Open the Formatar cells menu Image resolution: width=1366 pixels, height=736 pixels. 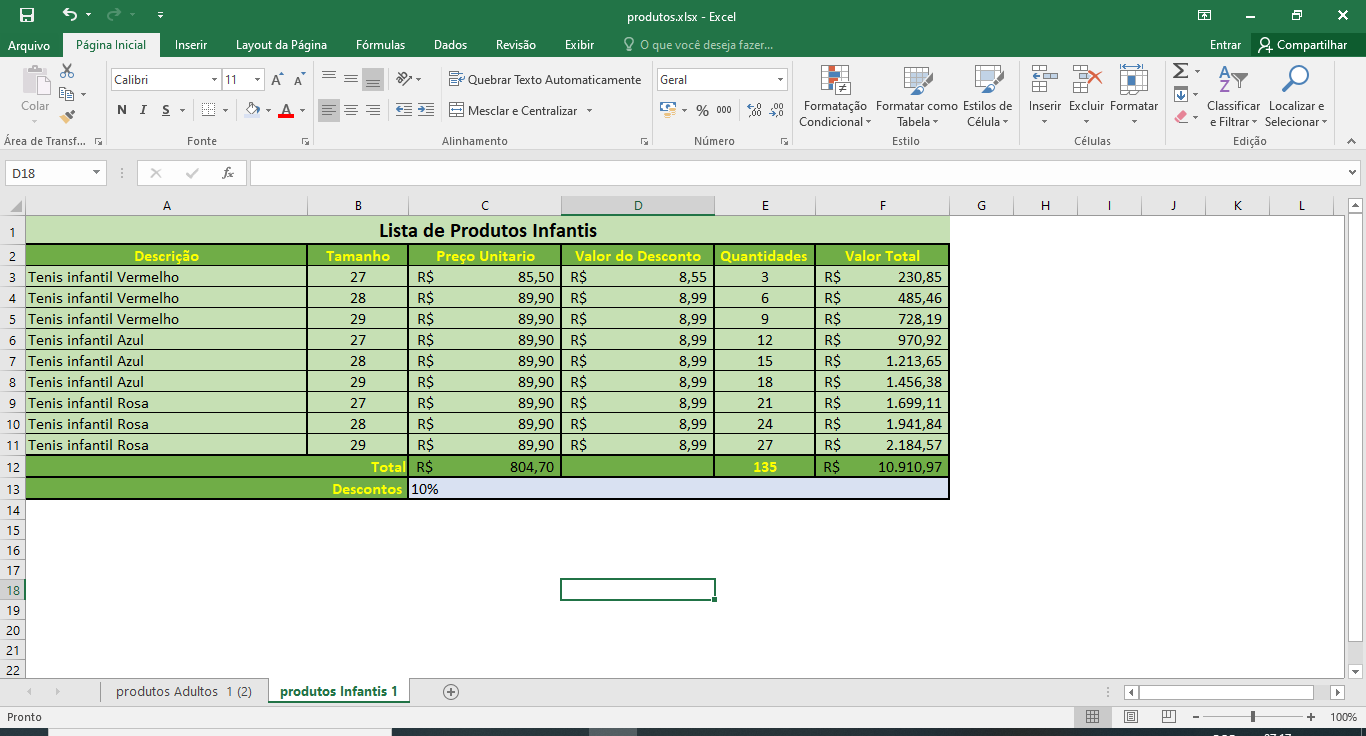click(x=1134, y=97)
